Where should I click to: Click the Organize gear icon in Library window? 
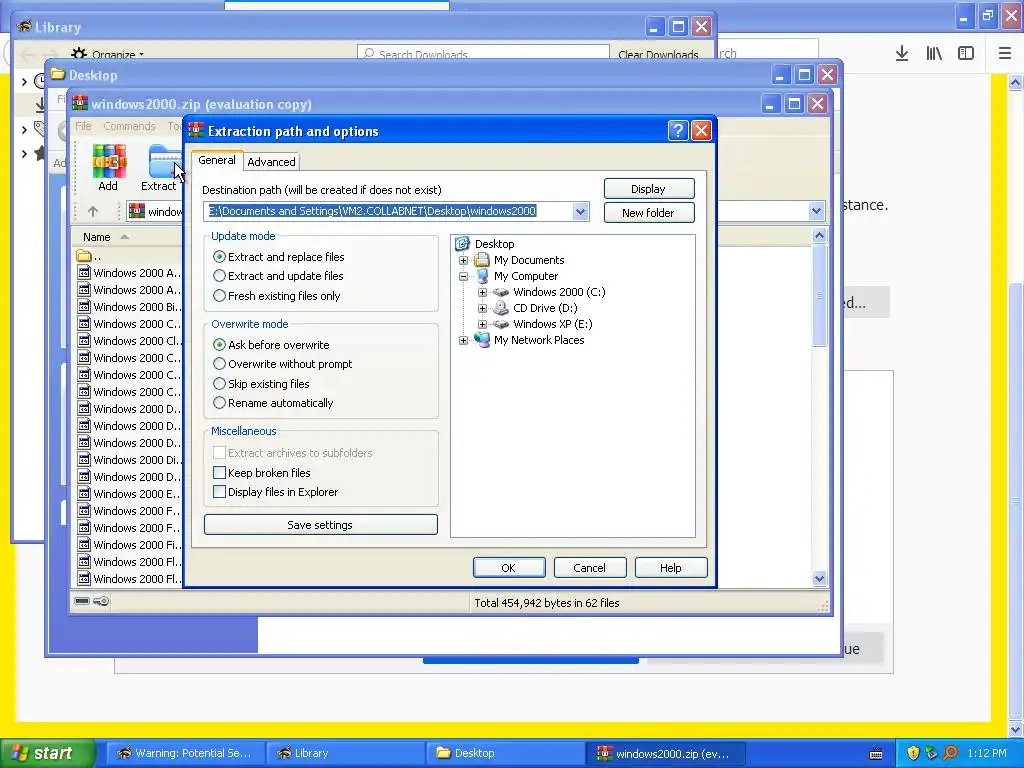[79, 54]
